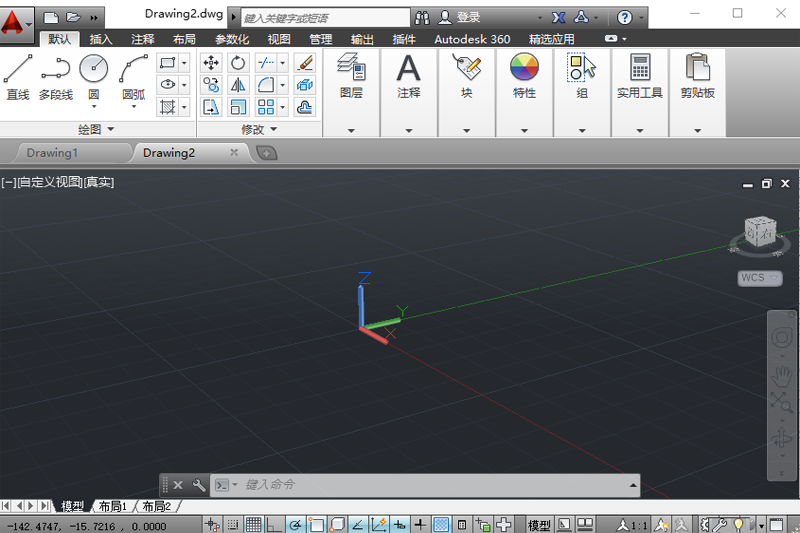Viewport: 800px width, 533px height.
Task: Activate the Rotate tool
Action: coord(238,63)
